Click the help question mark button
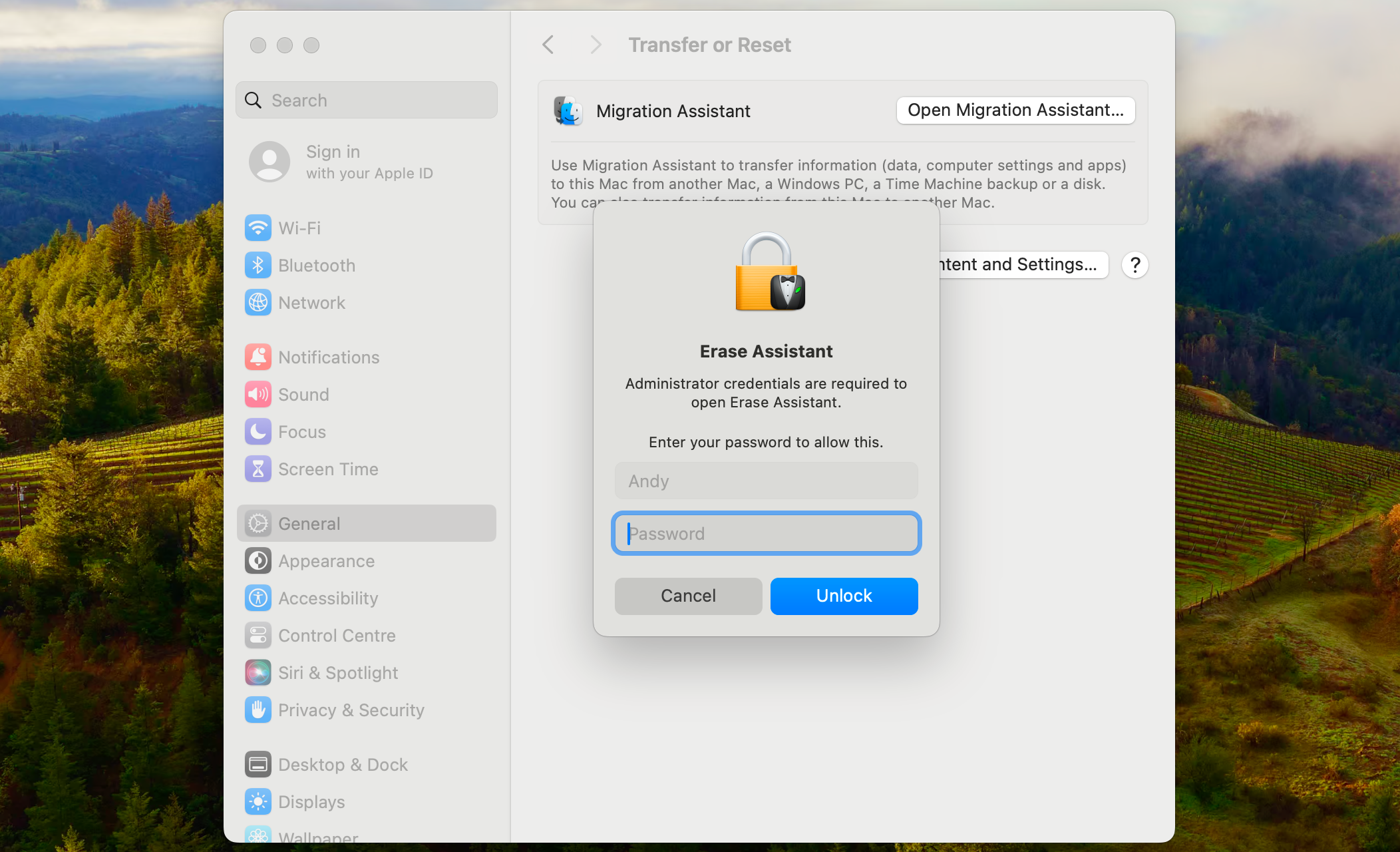 click(x=1135, y=266)
